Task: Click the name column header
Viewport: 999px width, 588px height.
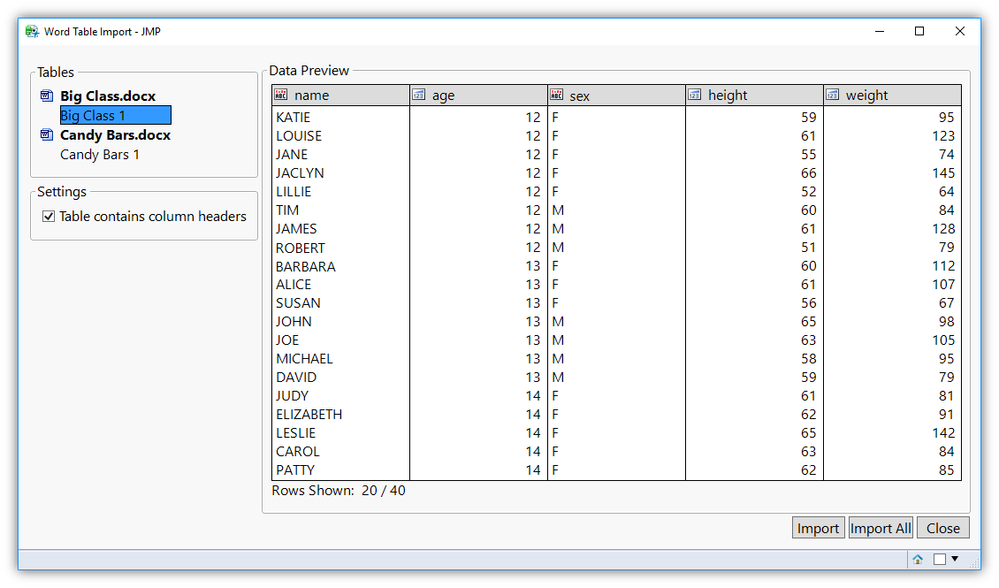Action: (x=340, y=95)
